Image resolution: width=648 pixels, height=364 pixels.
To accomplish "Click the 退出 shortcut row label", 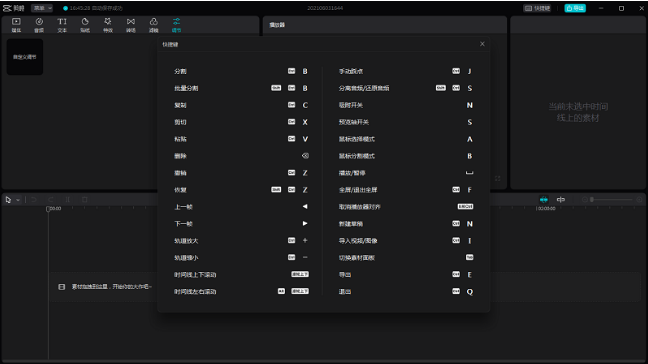I will [x=345, y=292].
